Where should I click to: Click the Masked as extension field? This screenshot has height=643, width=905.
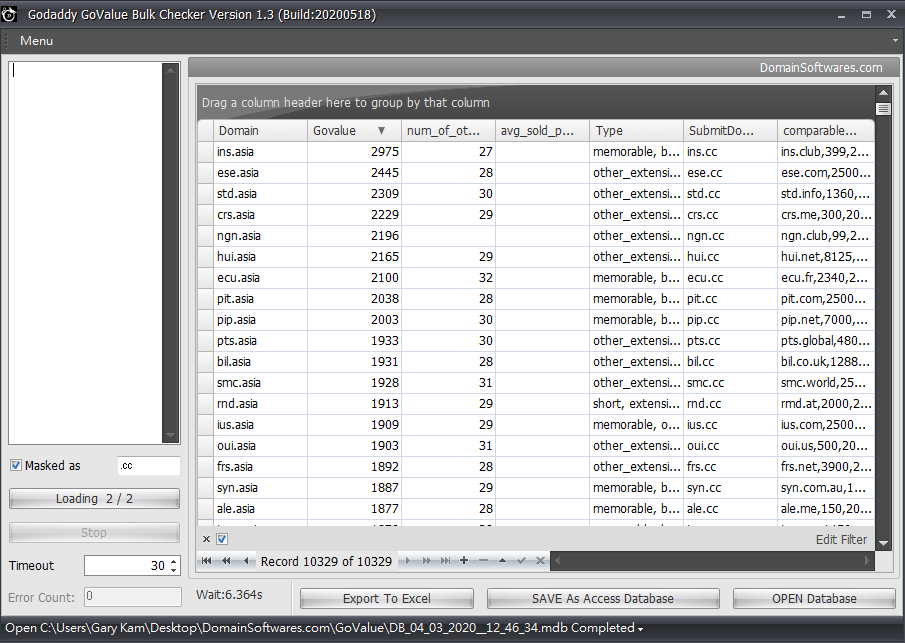point(149,466)
